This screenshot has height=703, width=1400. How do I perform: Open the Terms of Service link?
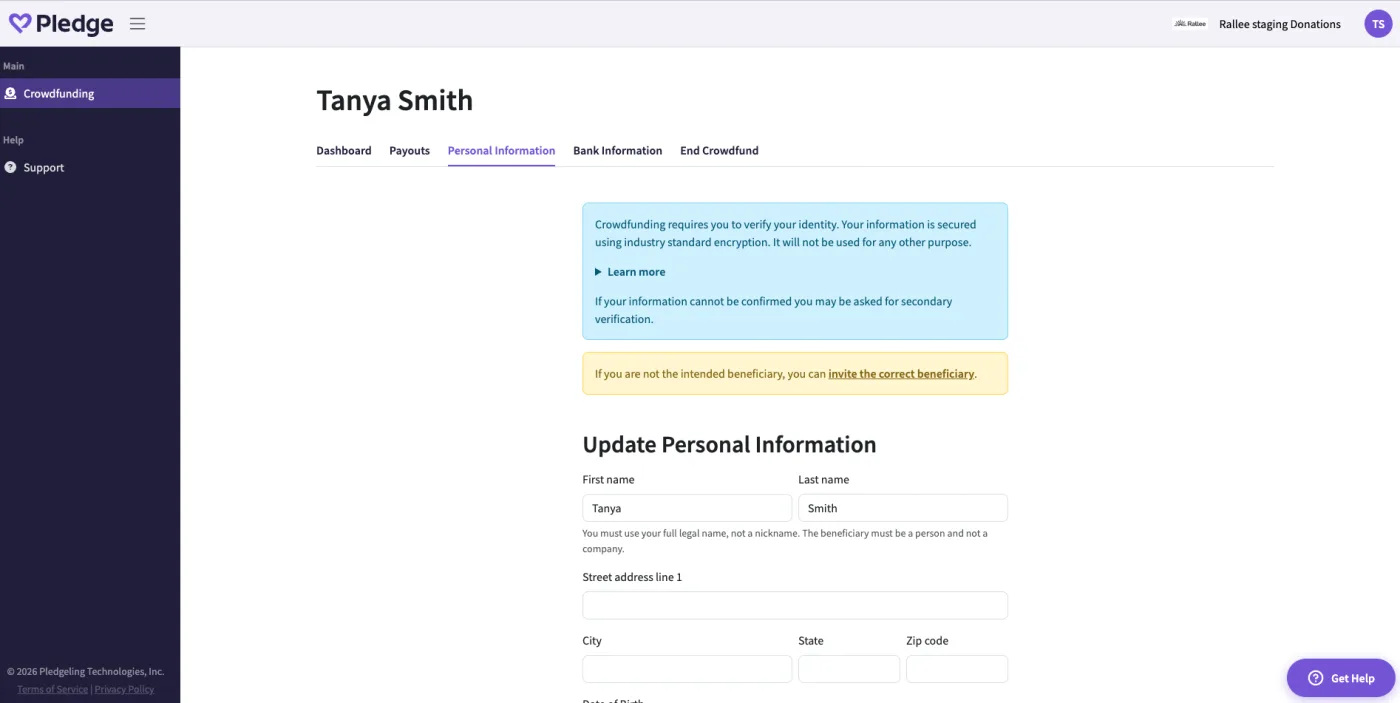point(52,689)
